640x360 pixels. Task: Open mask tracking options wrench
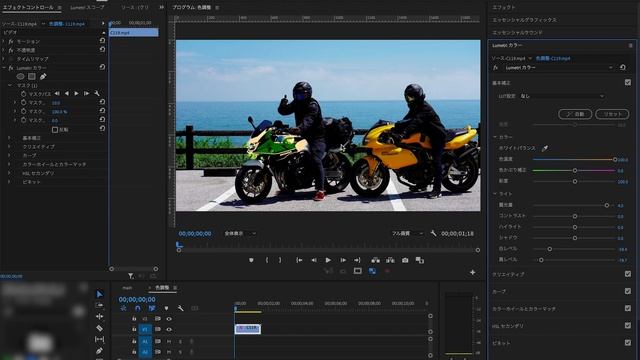[x=97, y=93]
